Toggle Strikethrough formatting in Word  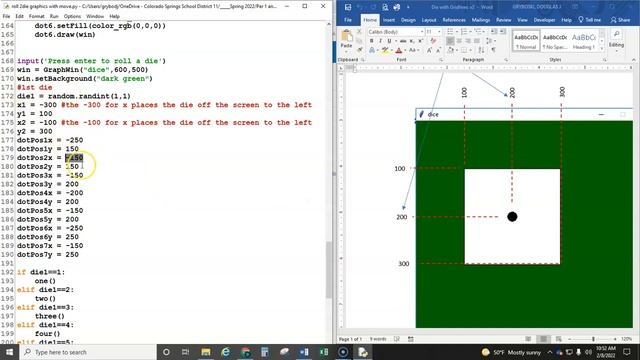[x=403, y=41]
